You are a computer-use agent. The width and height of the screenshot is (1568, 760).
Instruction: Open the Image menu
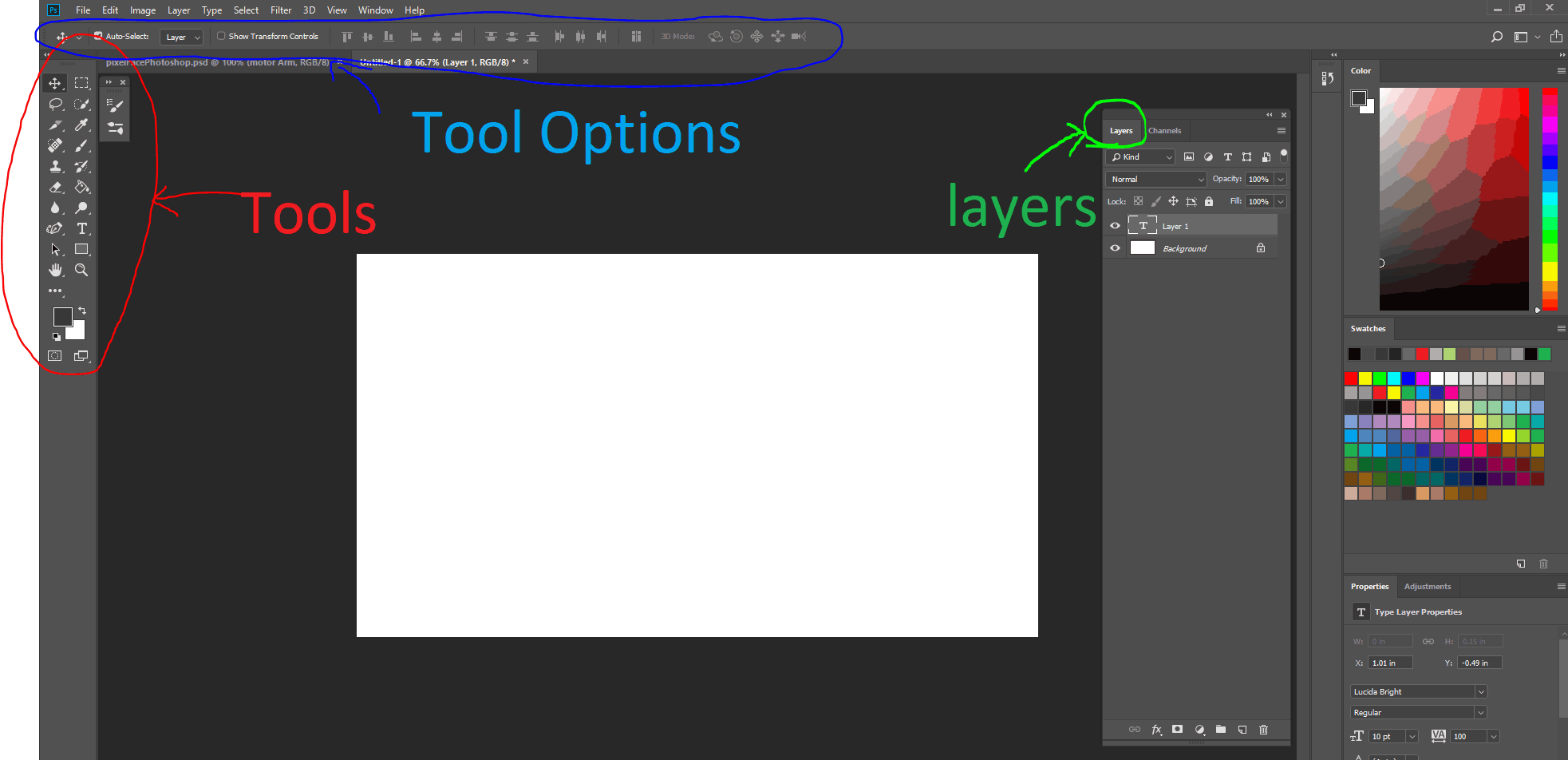(x=143, y=10)
